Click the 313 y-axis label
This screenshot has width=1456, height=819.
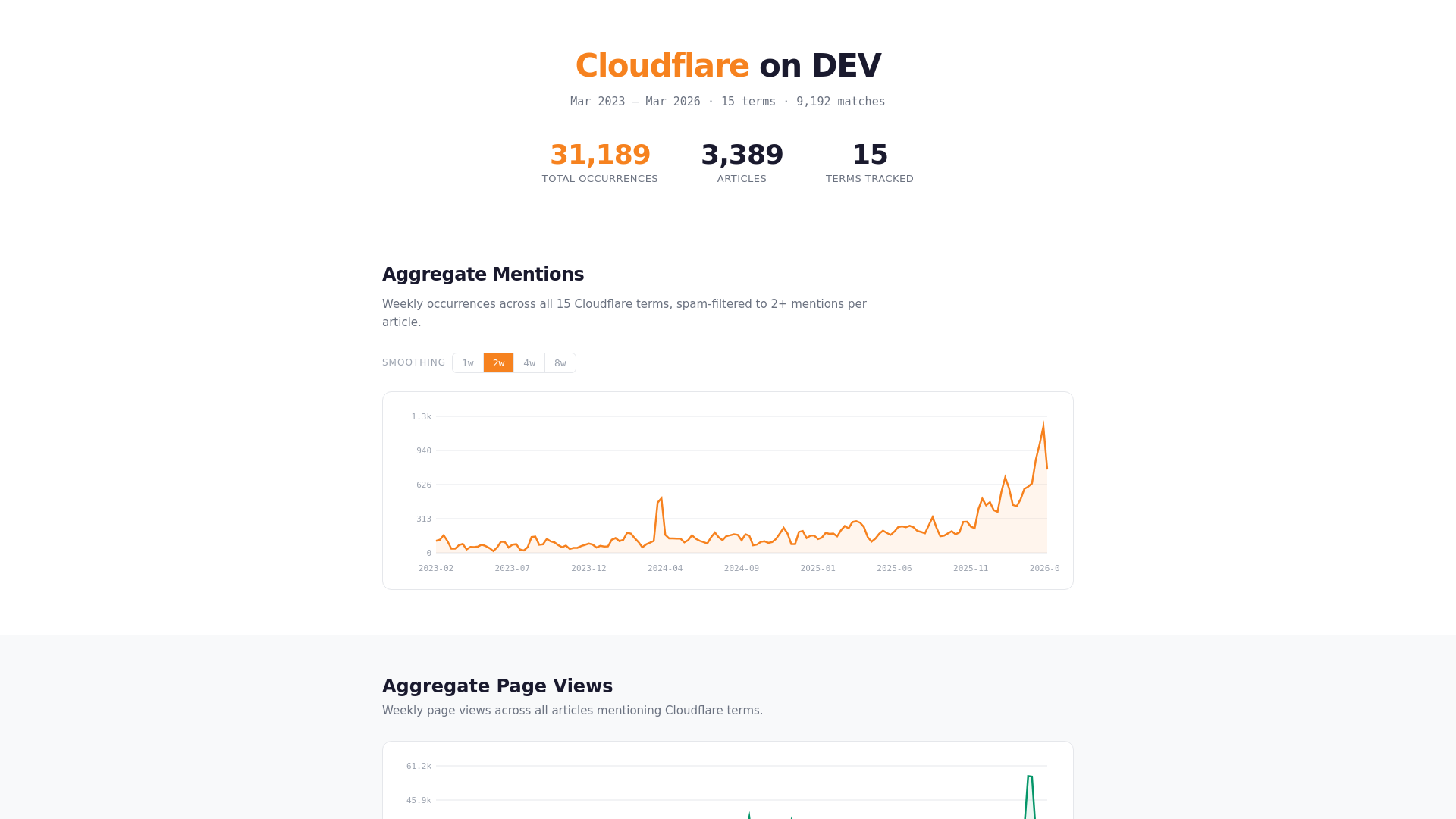point(424,519)
